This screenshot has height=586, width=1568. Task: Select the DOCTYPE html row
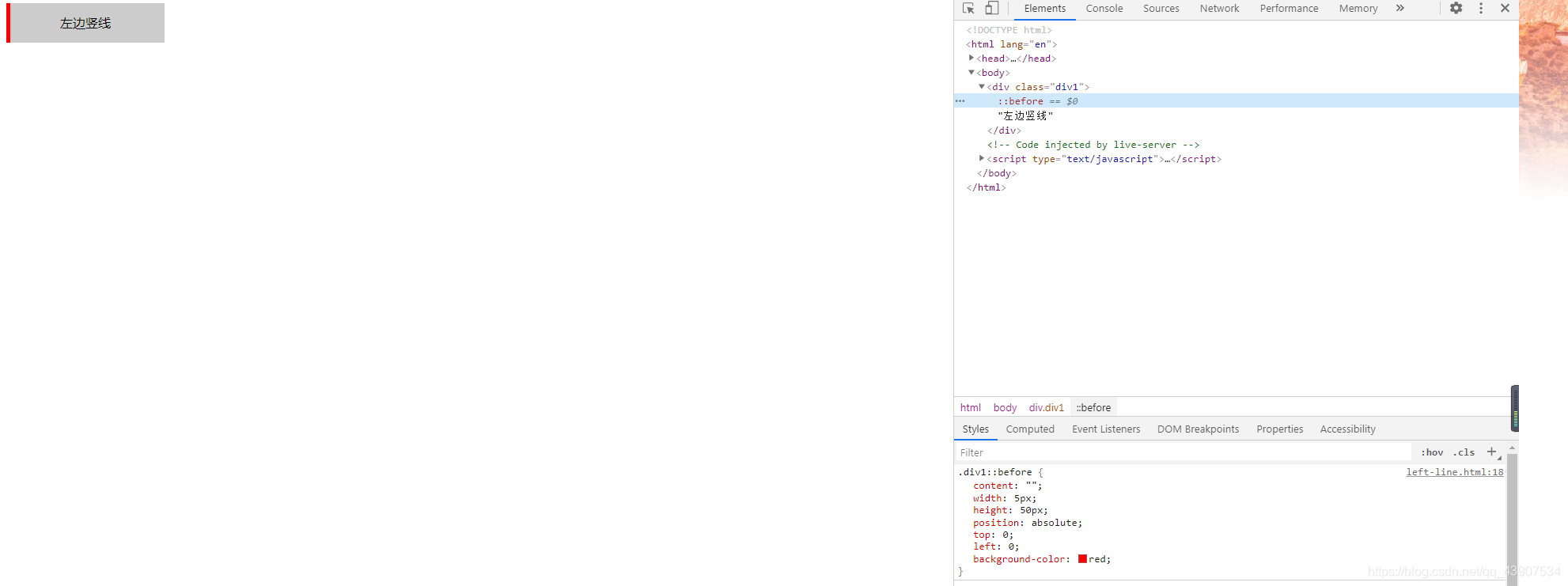1236,30
